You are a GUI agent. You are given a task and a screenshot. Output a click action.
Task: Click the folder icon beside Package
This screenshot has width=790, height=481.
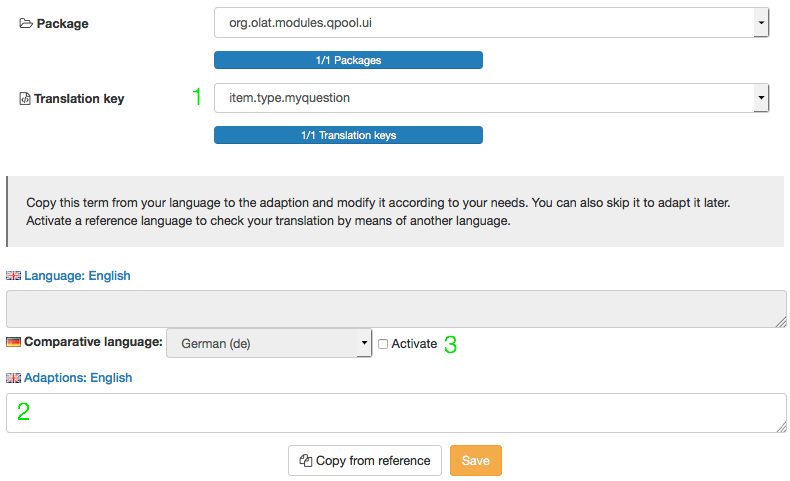(26, 23)
